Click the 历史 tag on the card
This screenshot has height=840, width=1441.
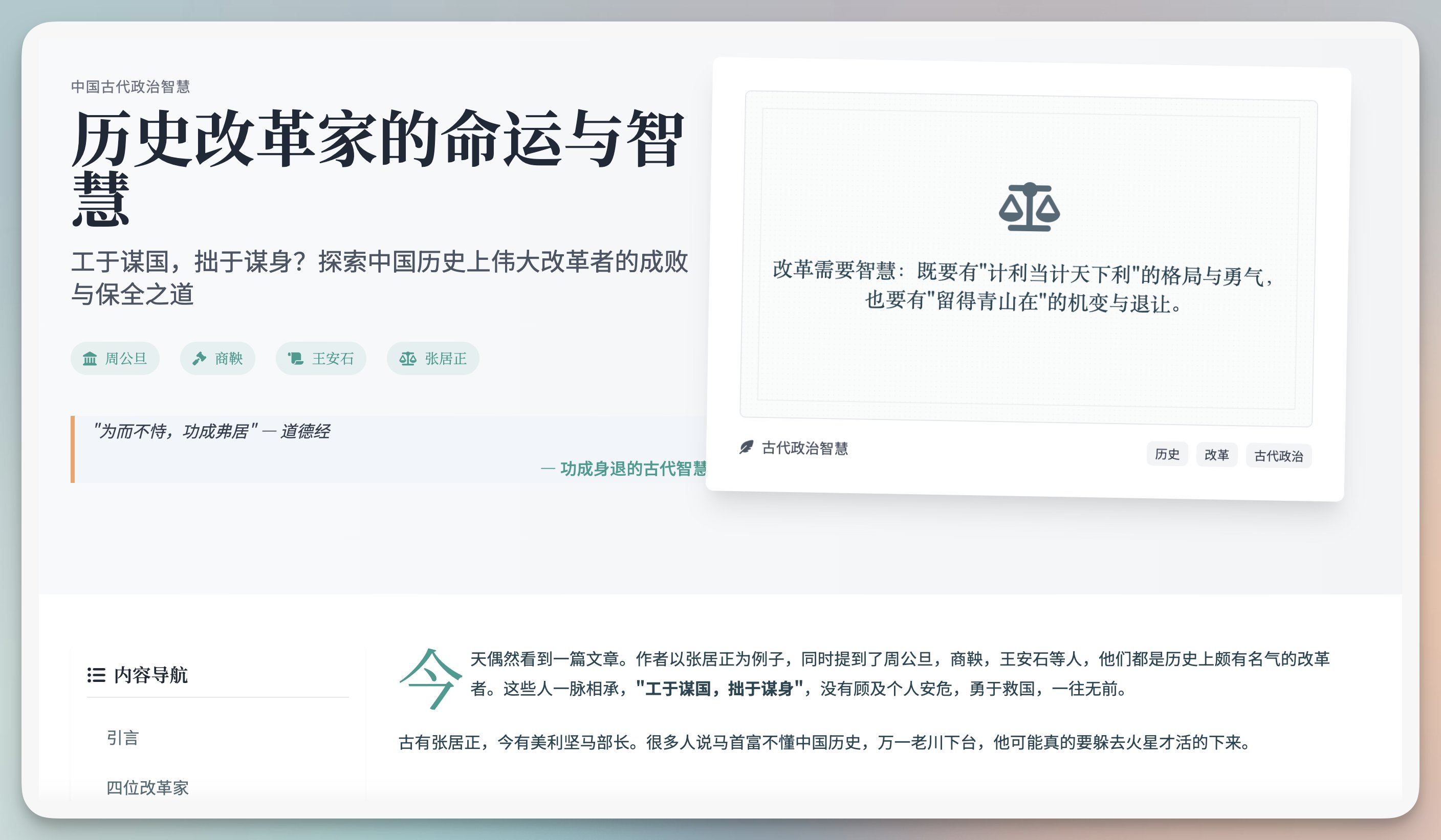tap(1167, 454)
